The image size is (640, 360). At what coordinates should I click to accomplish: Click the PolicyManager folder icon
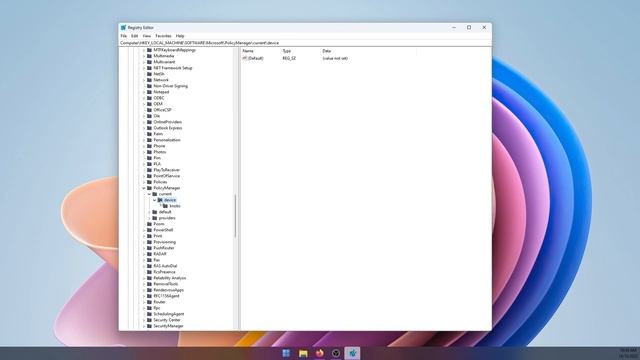coord(149,188)
